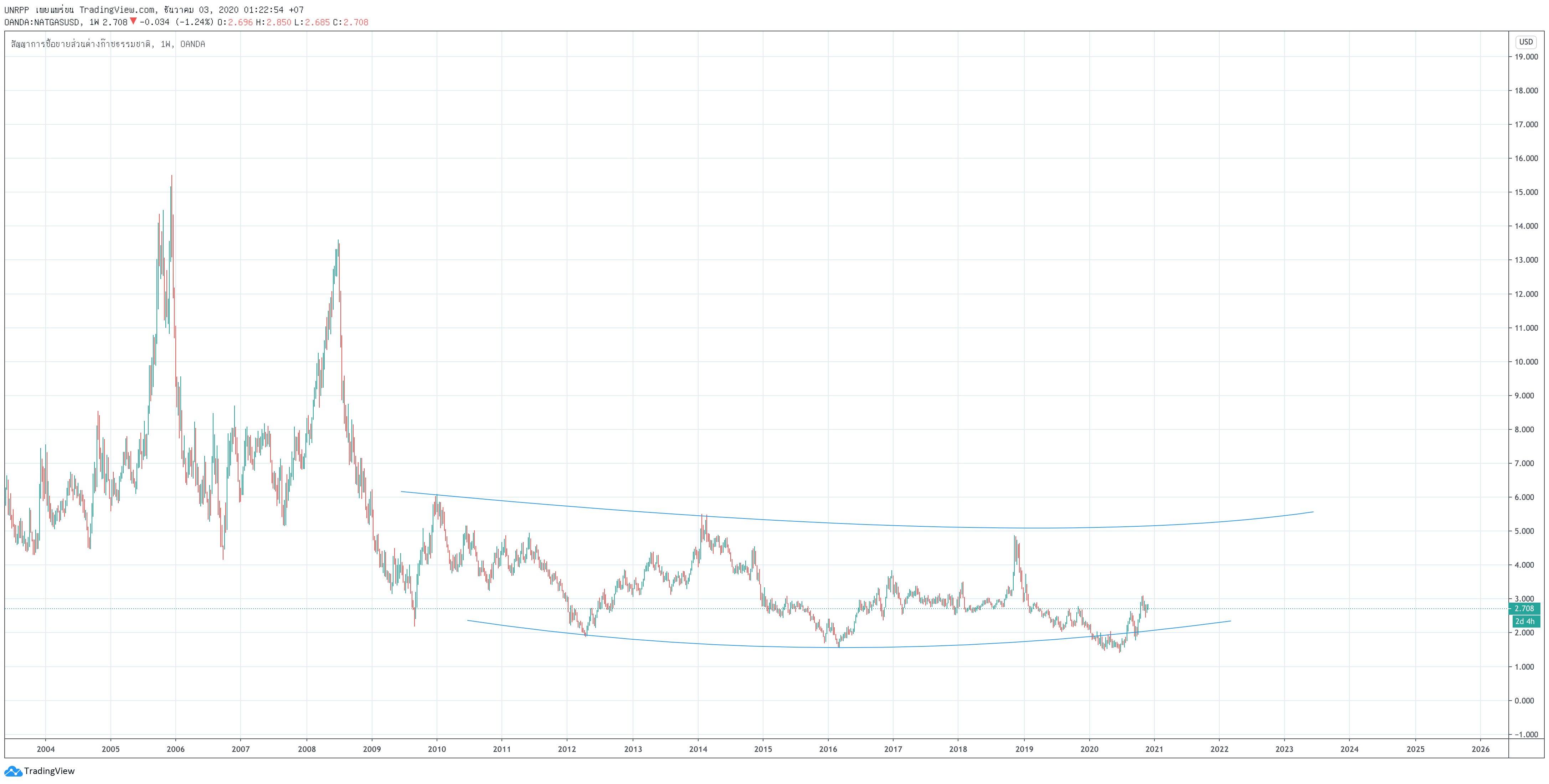Click the 2026 label on time axis
The height and width of the screenshot is (784, 1549).
[x=1481, y=749]
